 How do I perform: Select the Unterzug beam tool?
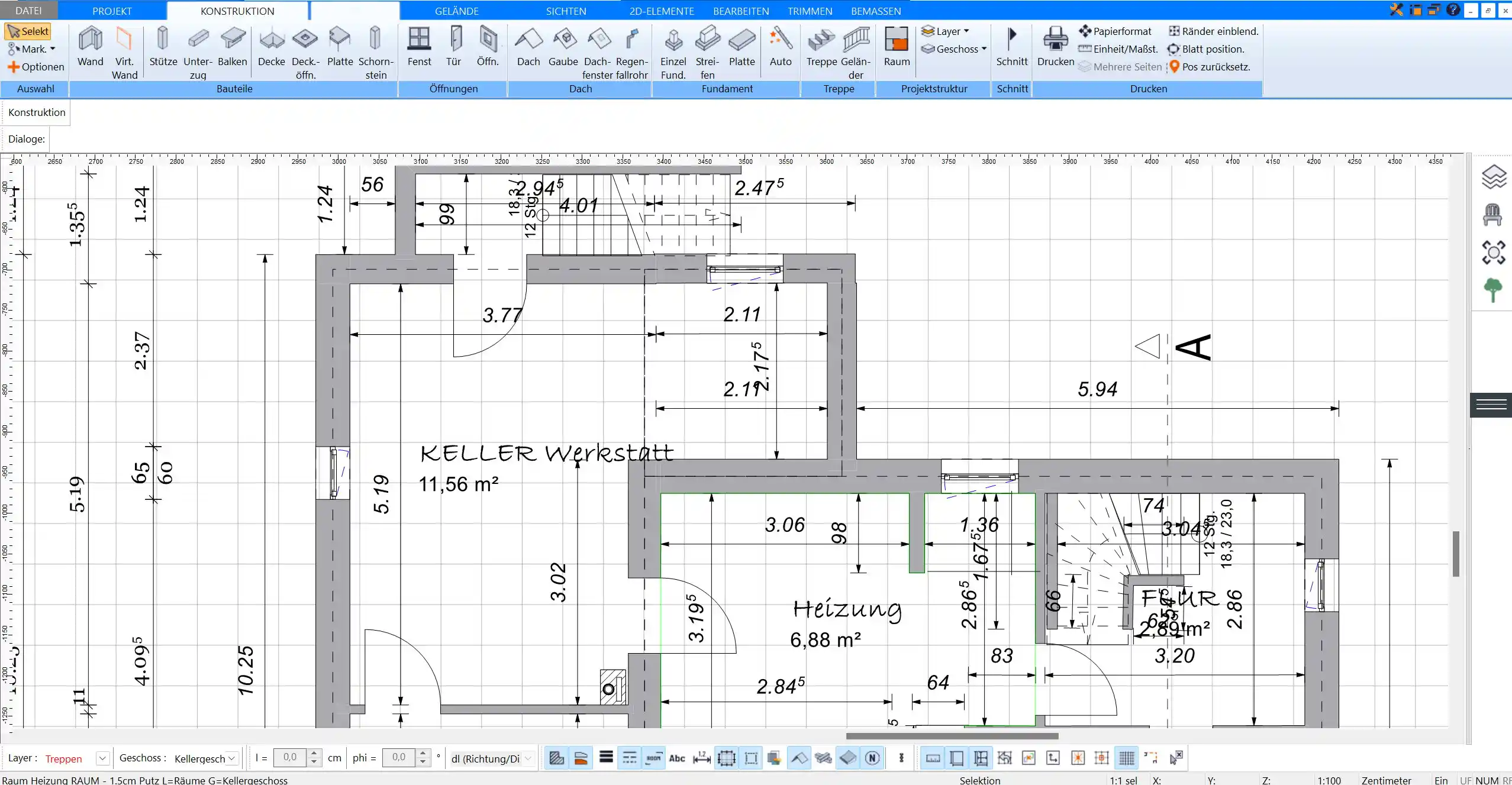click(198, 53)
